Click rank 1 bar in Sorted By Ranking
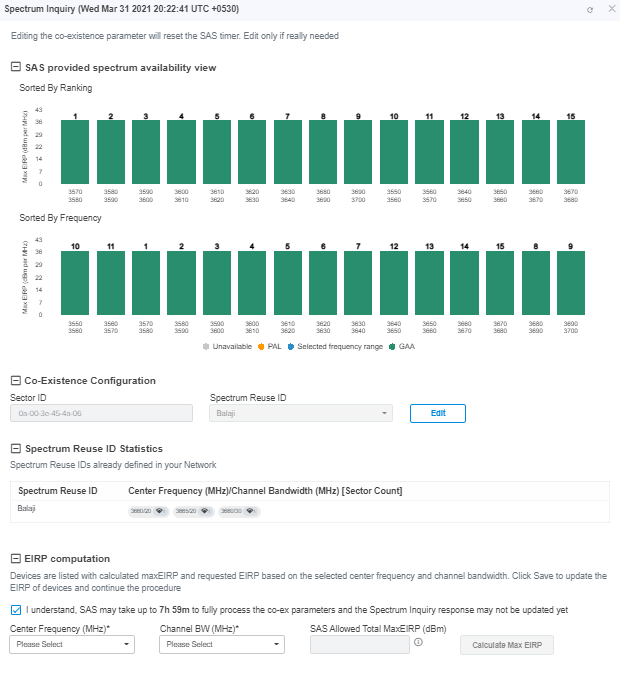 click(x=75, y=152)
